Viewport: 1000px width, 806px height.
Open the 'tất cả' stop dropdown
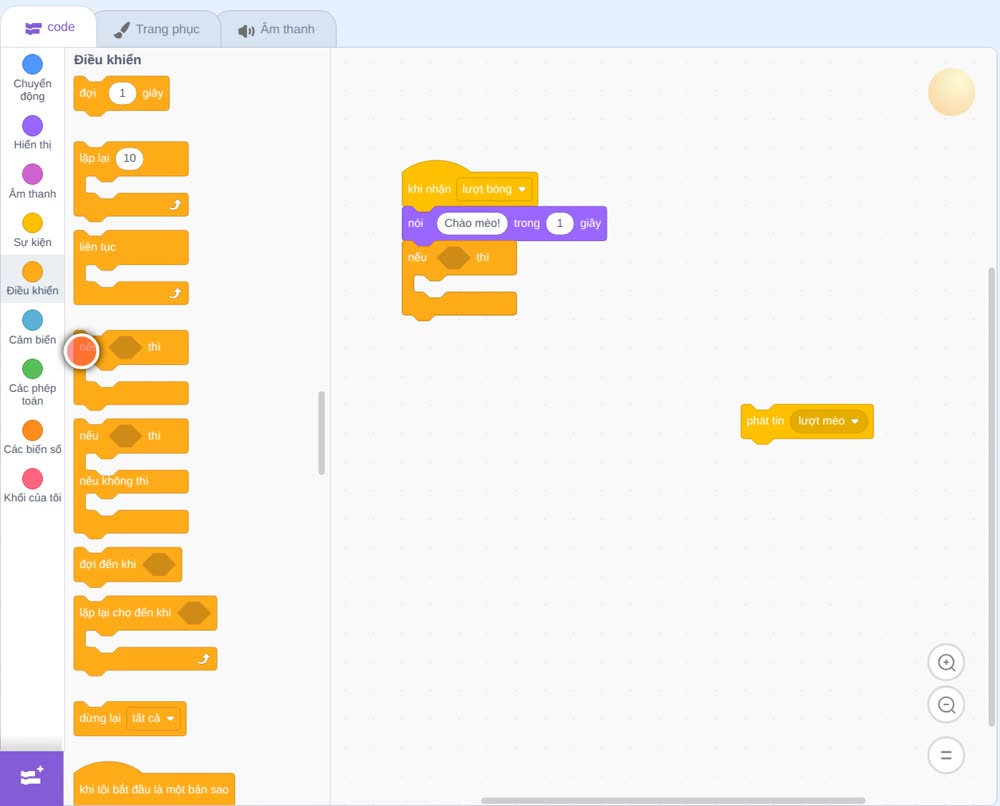[153, 719]
